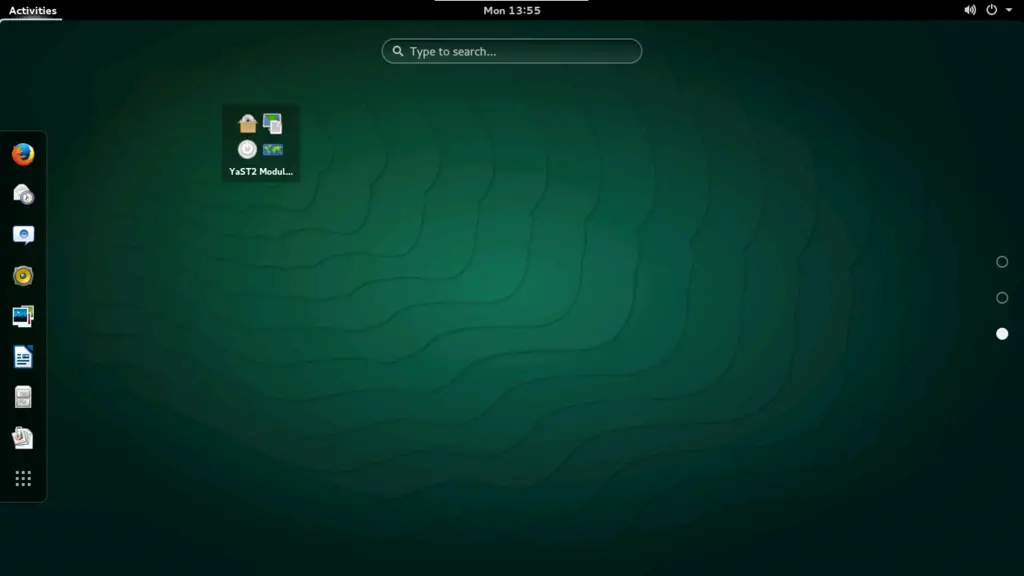Open Evolution mail and calendar icon
1024x576 pixels.
point(23,195)
